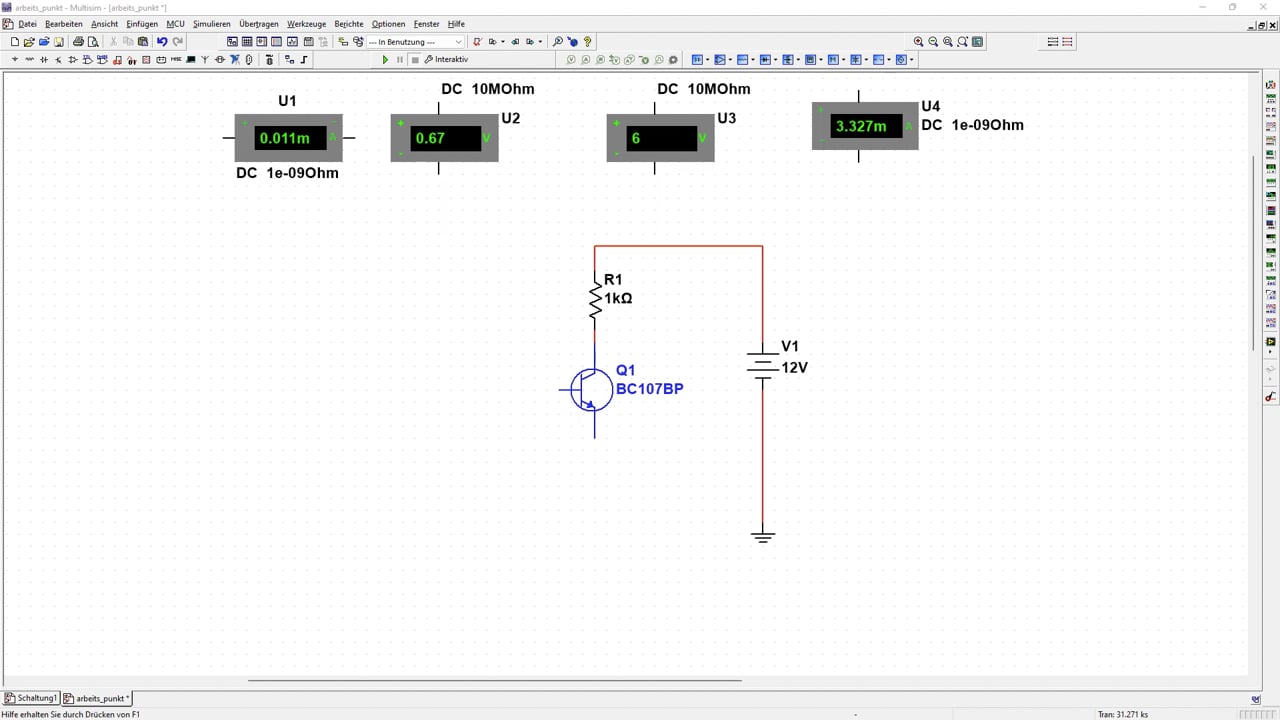Click the ground symbol below V1
The width and height of the screenshot is (1280, 720).
coord(763,537)
